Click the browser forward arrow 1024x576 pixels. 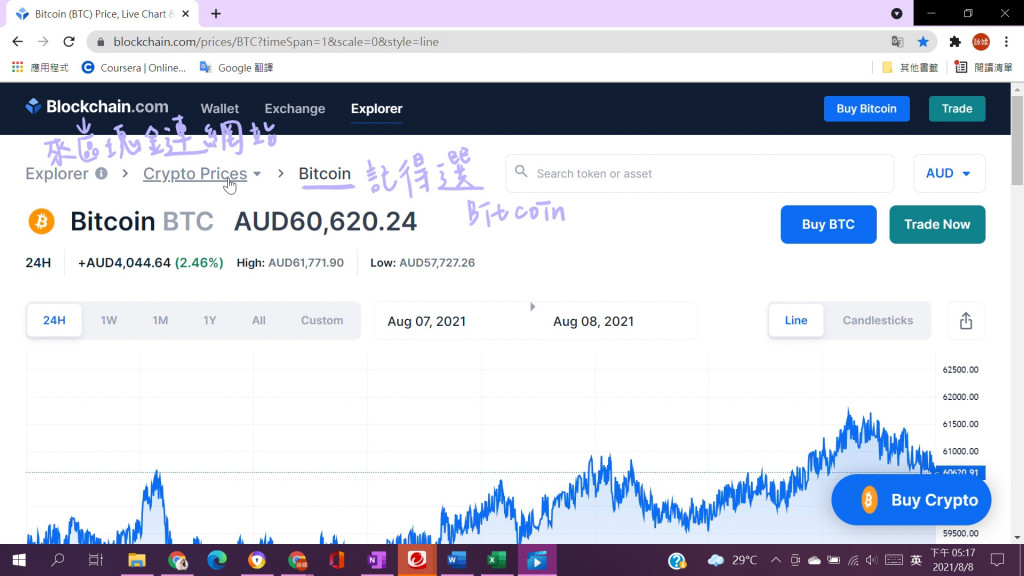pyautogui.click(x=43, y=42)
